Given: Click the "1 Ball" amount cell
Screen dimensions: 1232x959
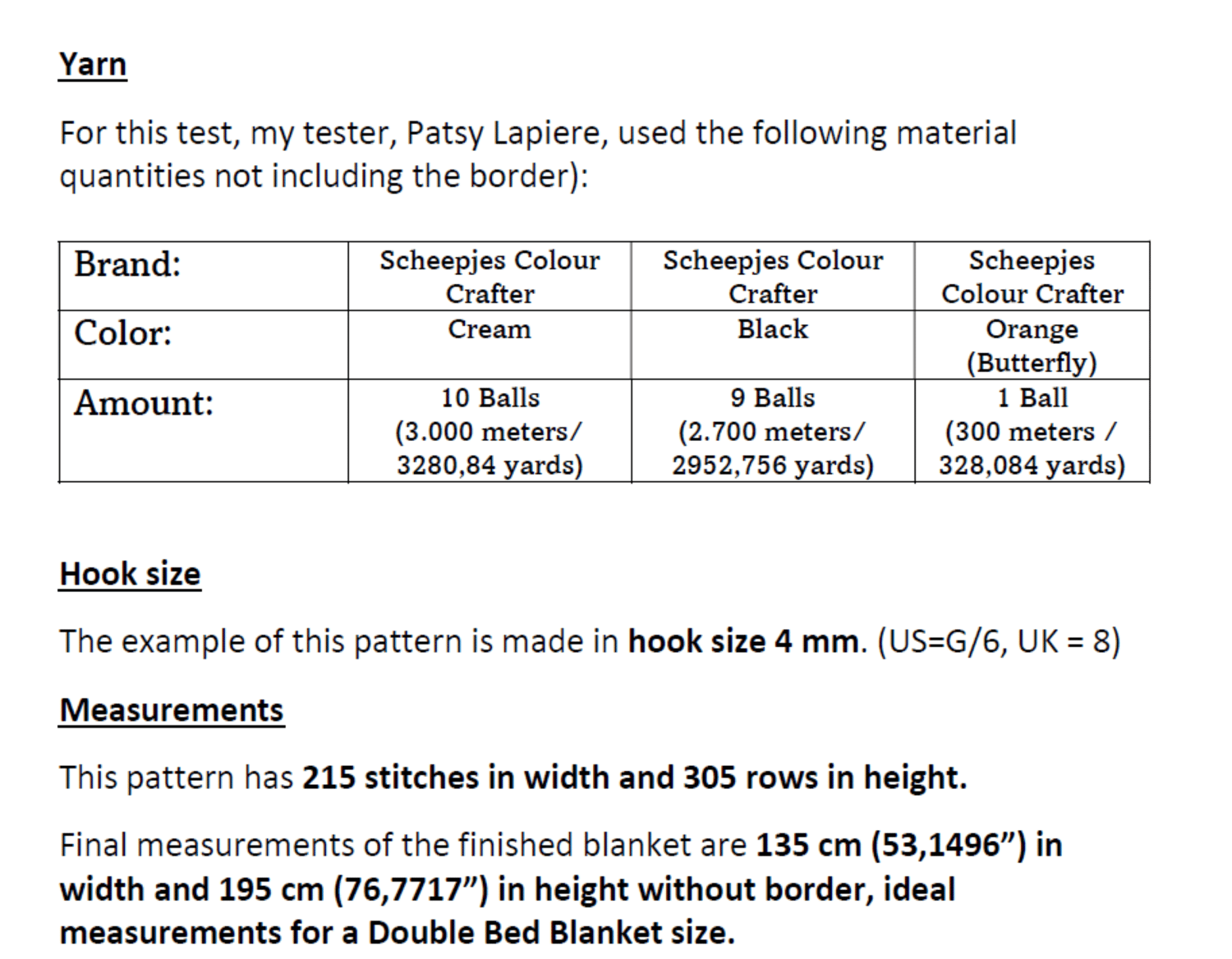Looking at the screenshot, I should click(1032, 398).
